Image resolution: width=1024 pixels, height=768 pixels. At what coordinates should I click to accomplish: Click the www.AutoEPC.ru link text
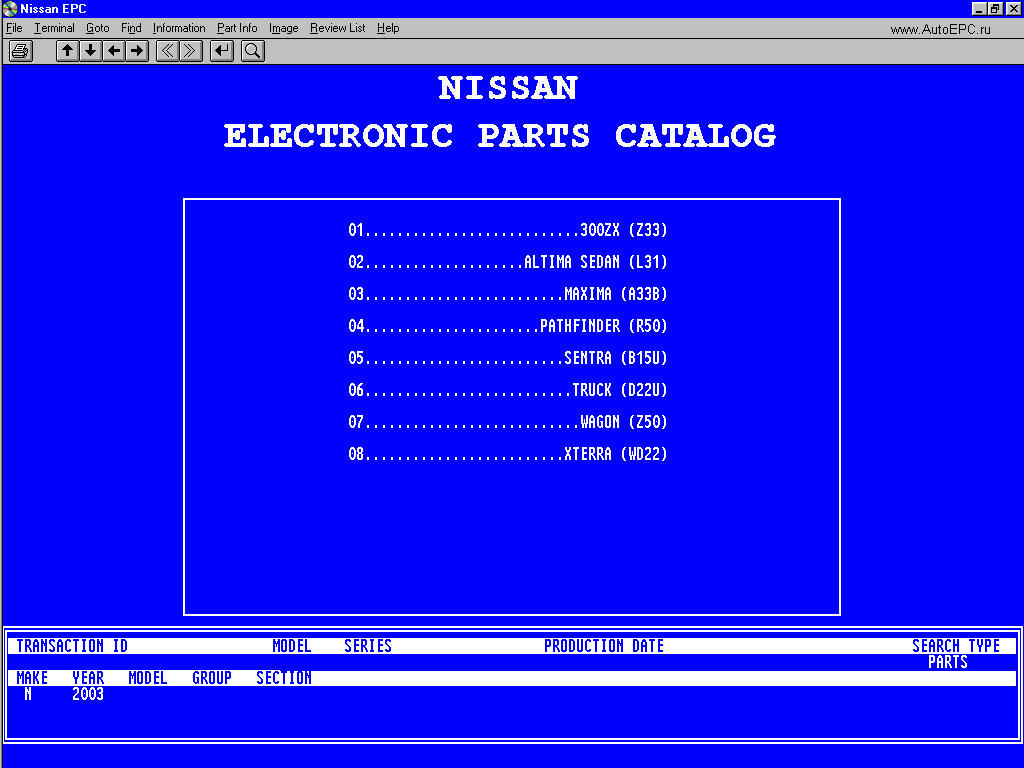click(940, 29)
